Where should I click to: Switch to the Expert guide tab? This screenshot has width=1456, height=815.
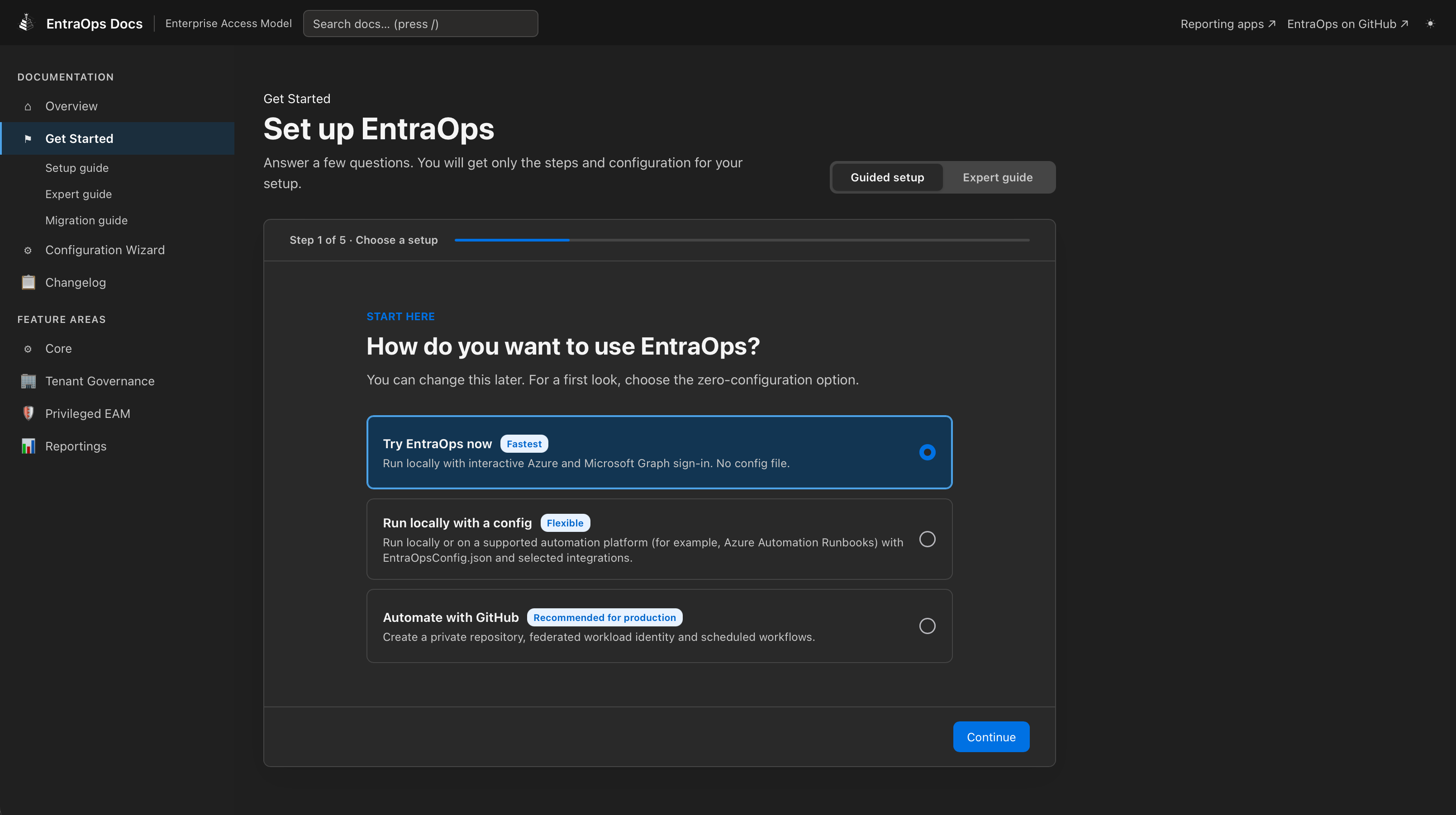tap(998, 177)
